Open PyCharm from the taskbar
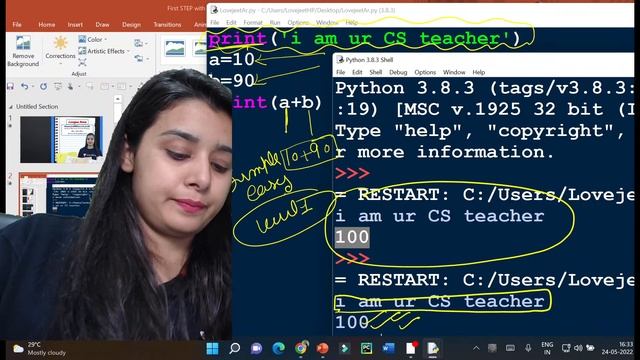The width and height of the screenshot is (640, 360). click(x=366, y=349)
